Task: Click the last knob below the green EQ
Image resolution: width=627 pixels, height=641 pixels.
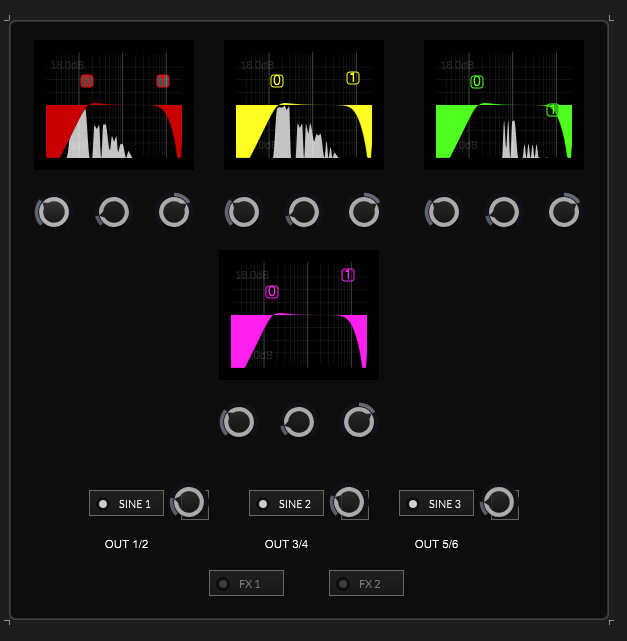Action: (x=564, y=212)
